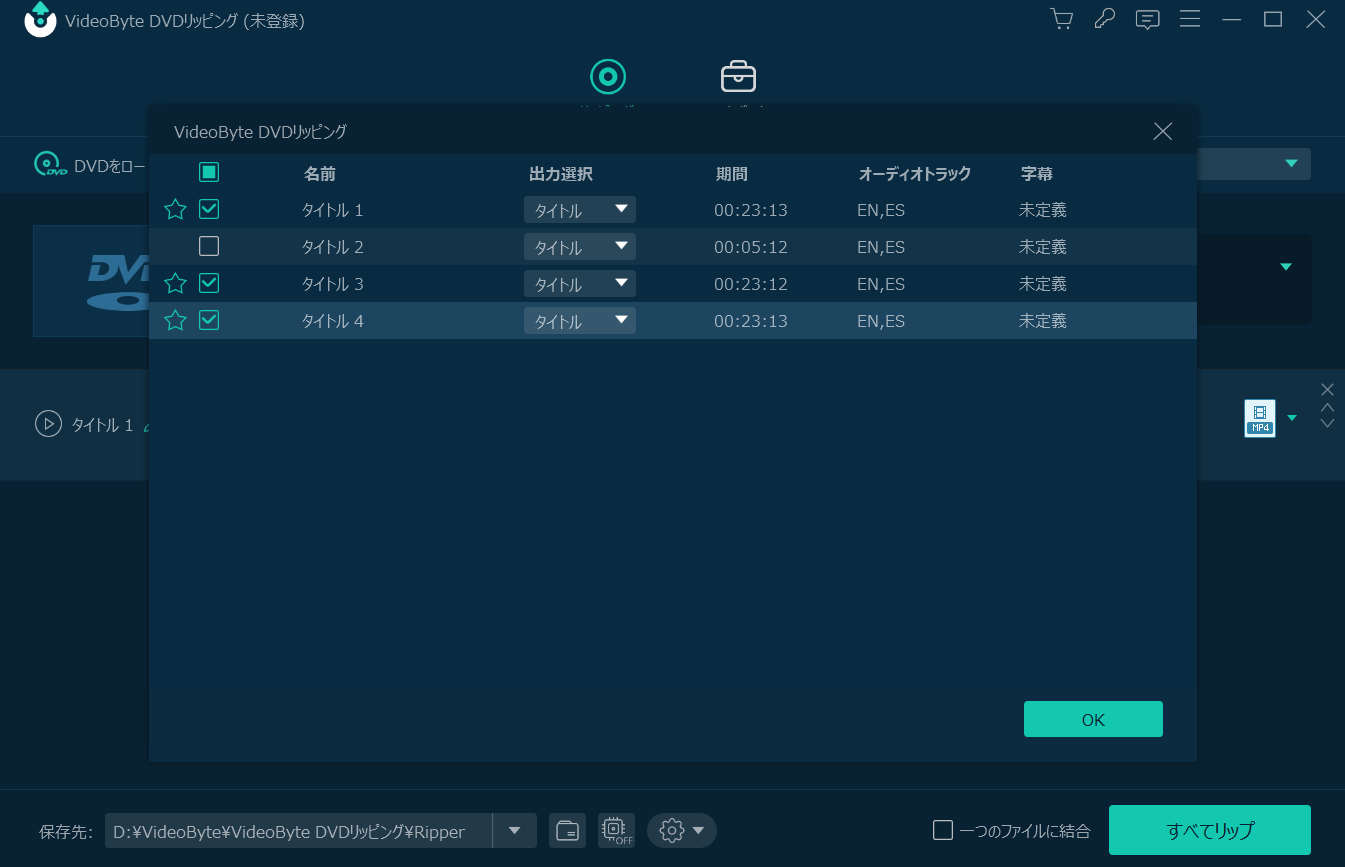Toggle the select-all checkbox in header
The height and width of the screenshot is (867, 1345).
(x=209, y=172)
